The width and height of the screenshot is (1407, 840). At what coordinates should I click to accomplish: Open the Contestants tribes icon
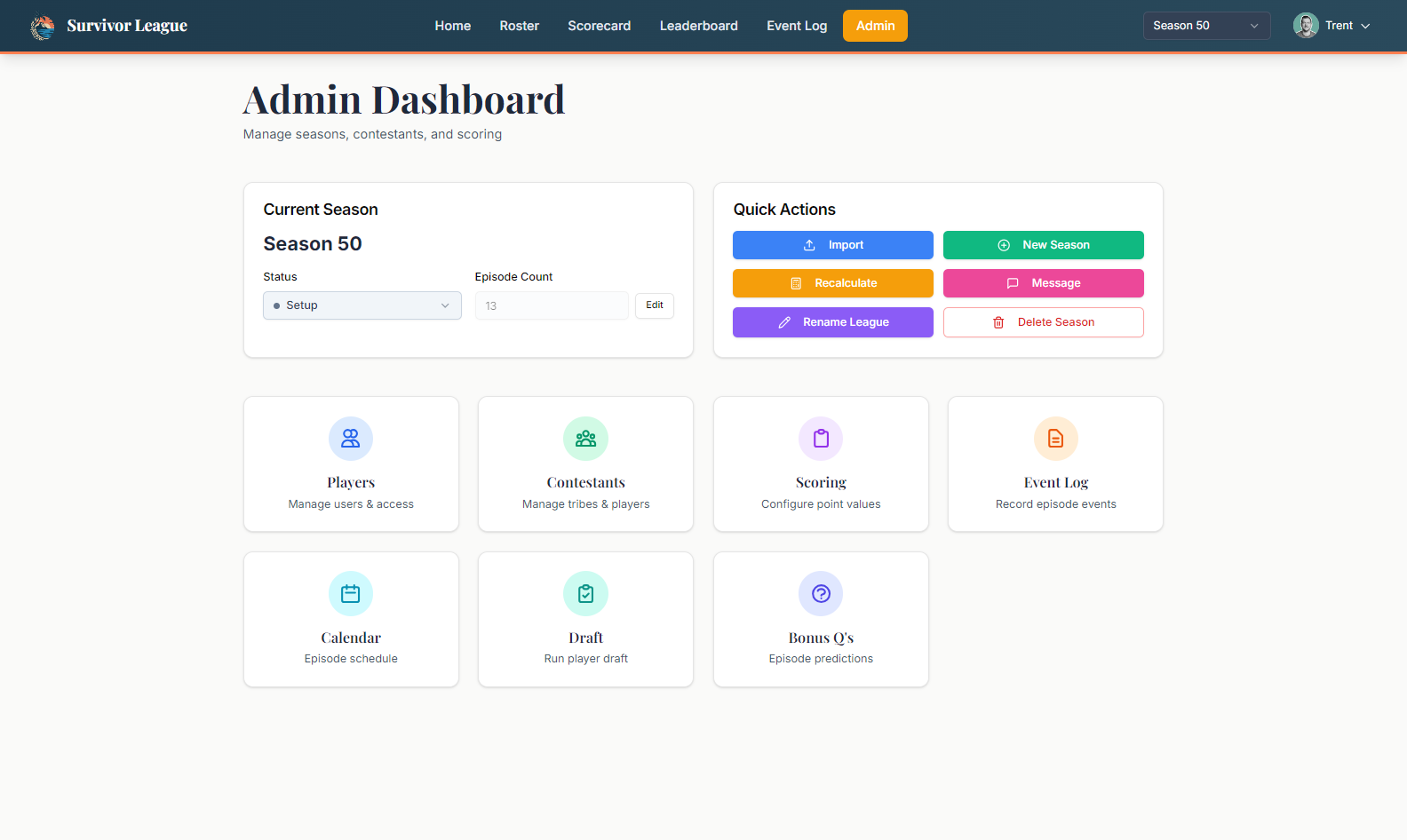585,439
